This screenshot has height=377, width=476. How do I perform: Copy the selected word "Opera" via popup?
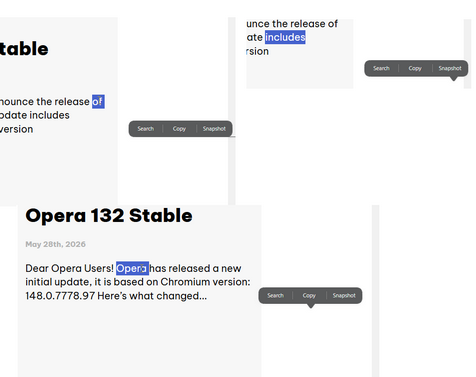[309, 296]
